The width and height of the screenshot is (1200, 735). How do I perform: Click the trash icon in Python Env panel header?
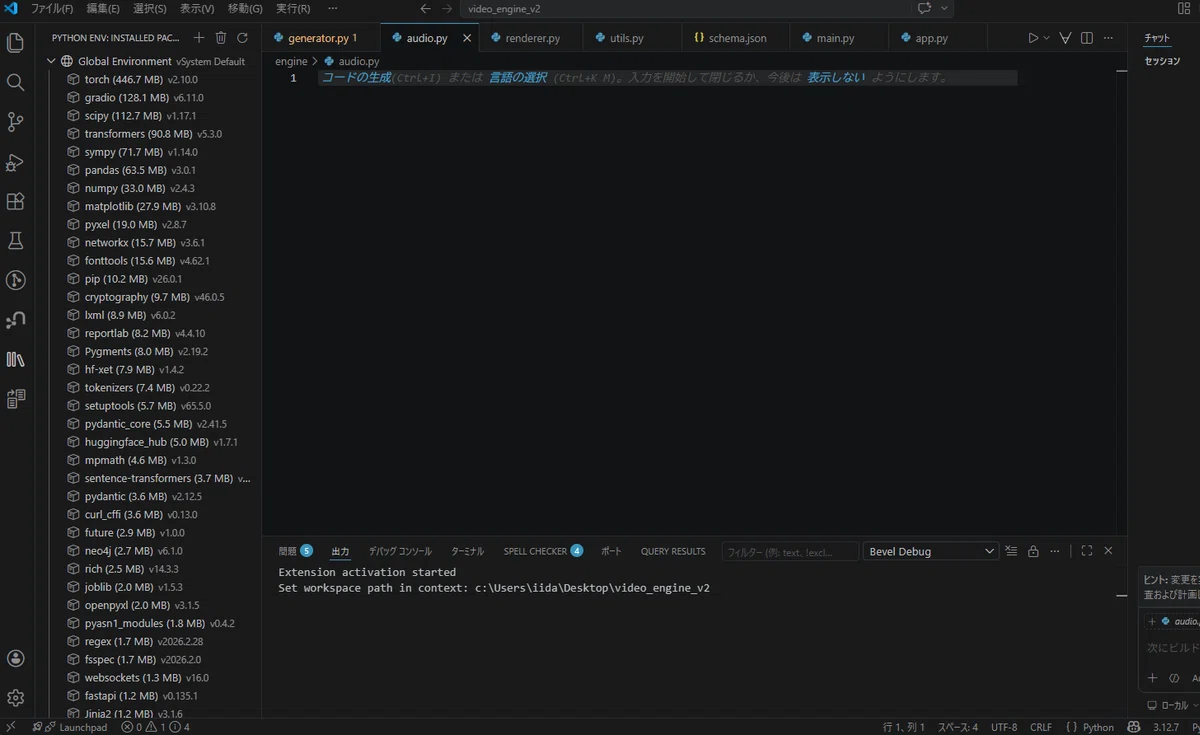coord(221,38)
